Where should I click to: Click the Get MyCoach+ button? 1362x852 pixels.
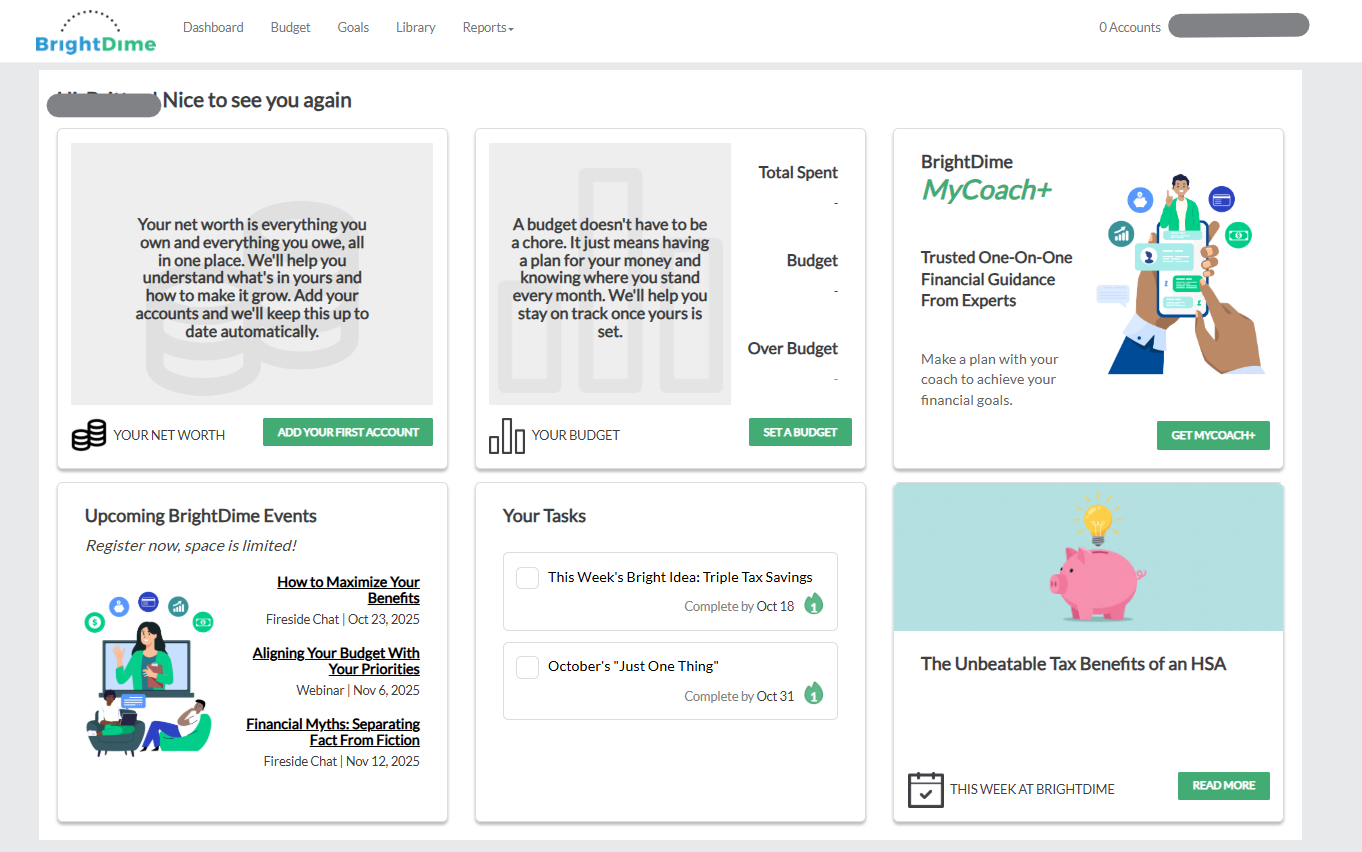tap(1212, 435)
